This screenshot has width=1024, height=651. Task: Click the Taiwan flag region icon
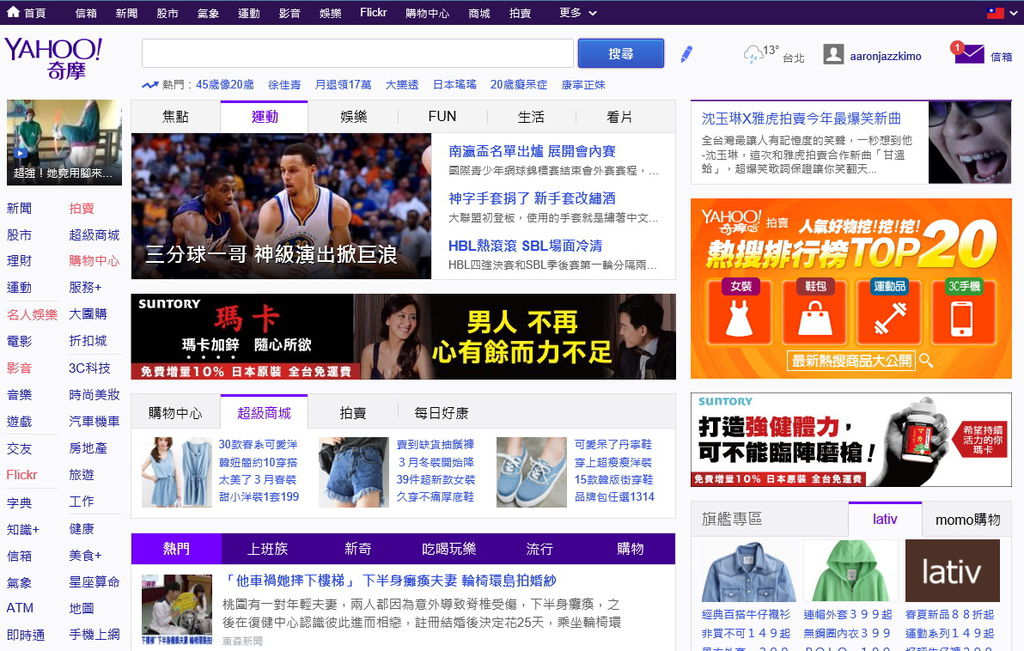pos(995,12)
